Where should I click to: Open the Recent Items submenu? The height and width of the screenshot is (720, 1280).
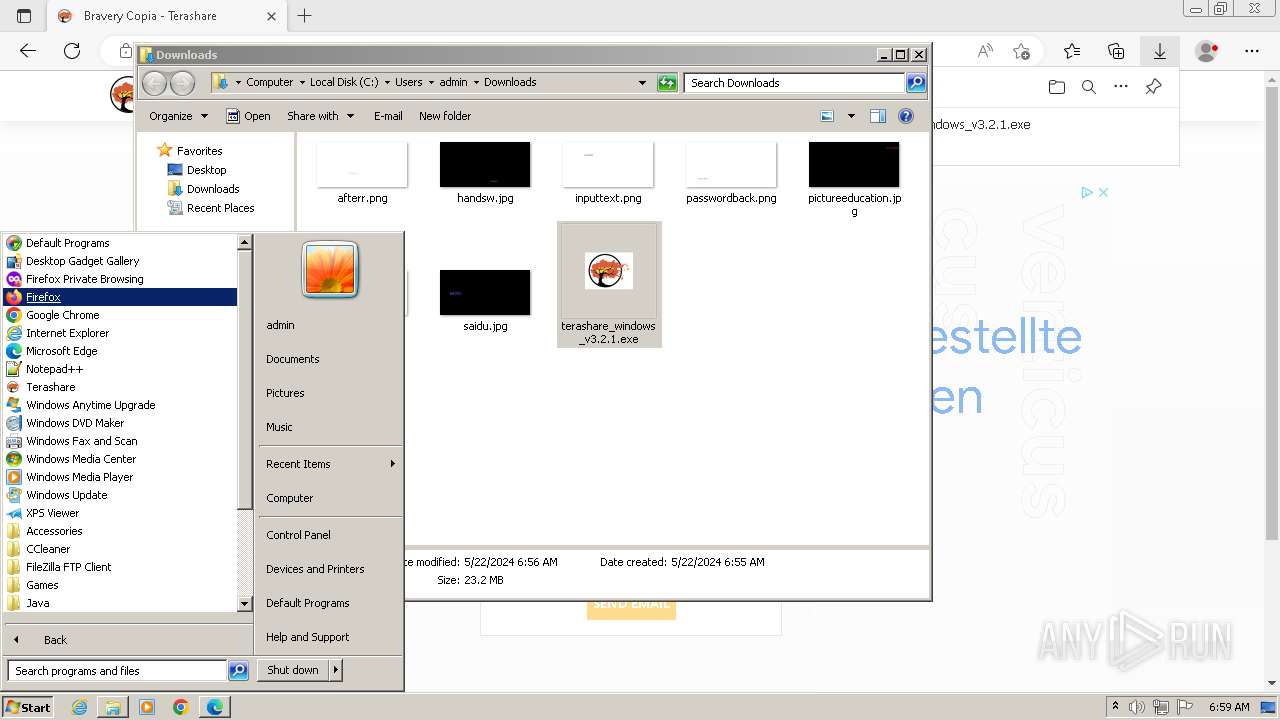tap(330, 464)
